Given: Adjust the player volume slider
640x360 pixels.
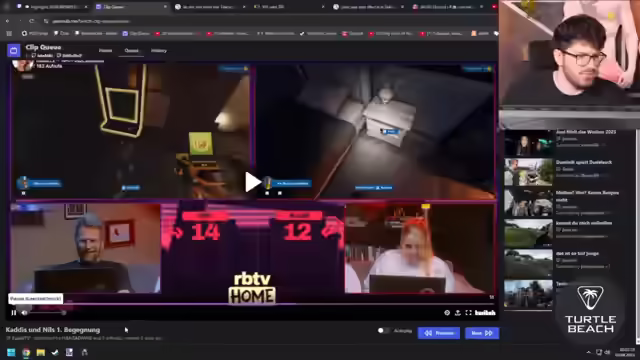Looking at the screenshot, I should click(47, 313).
